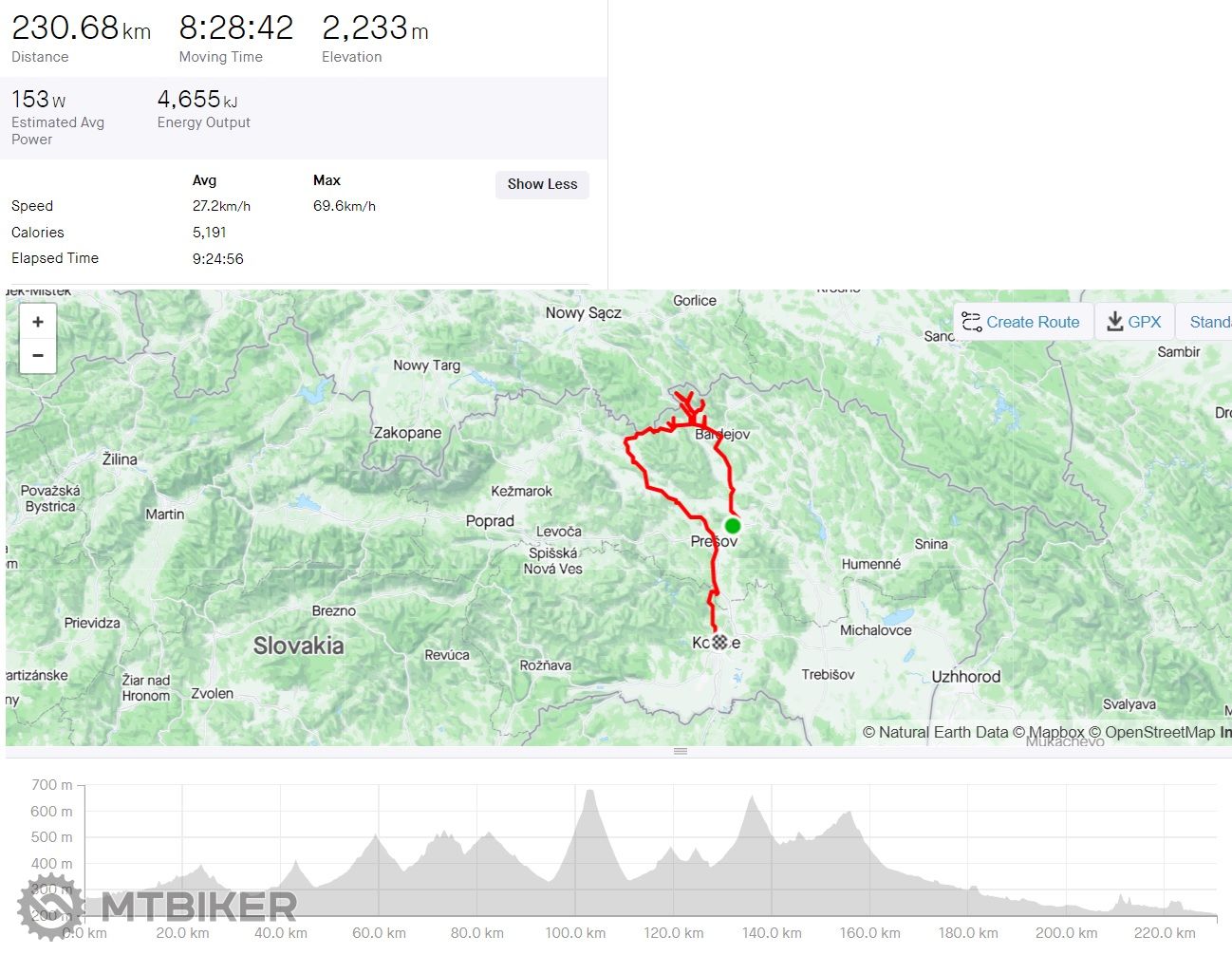Click the highest peak on elevation chart
Image resolution: width=1232 pixels, height=955 pixels.
point(590,791)
